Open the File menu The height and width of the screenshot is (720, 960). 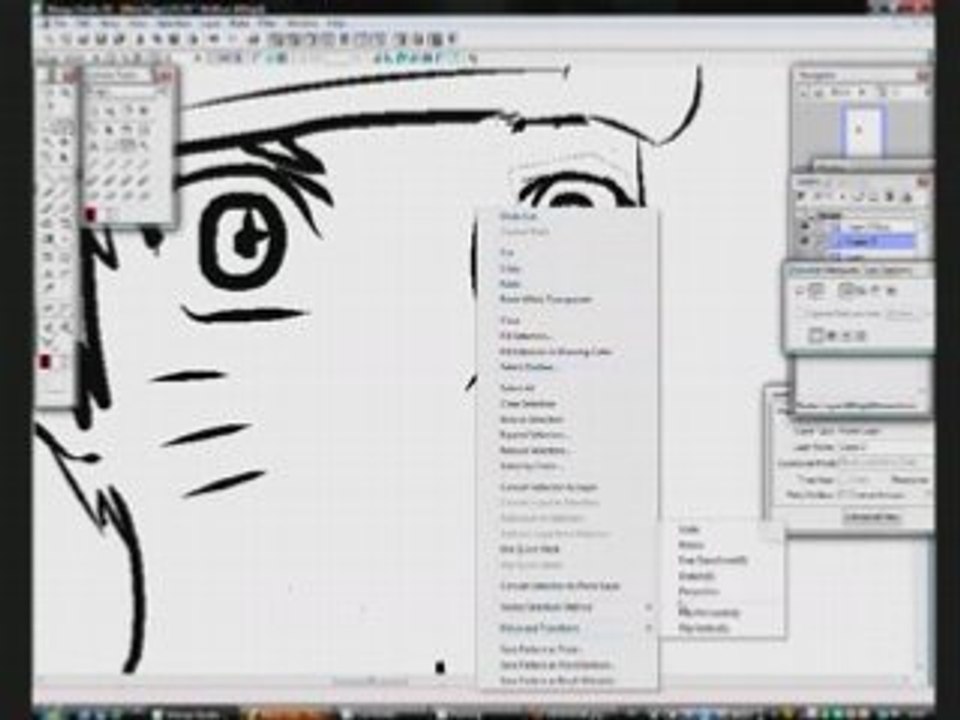click(59, 23)
